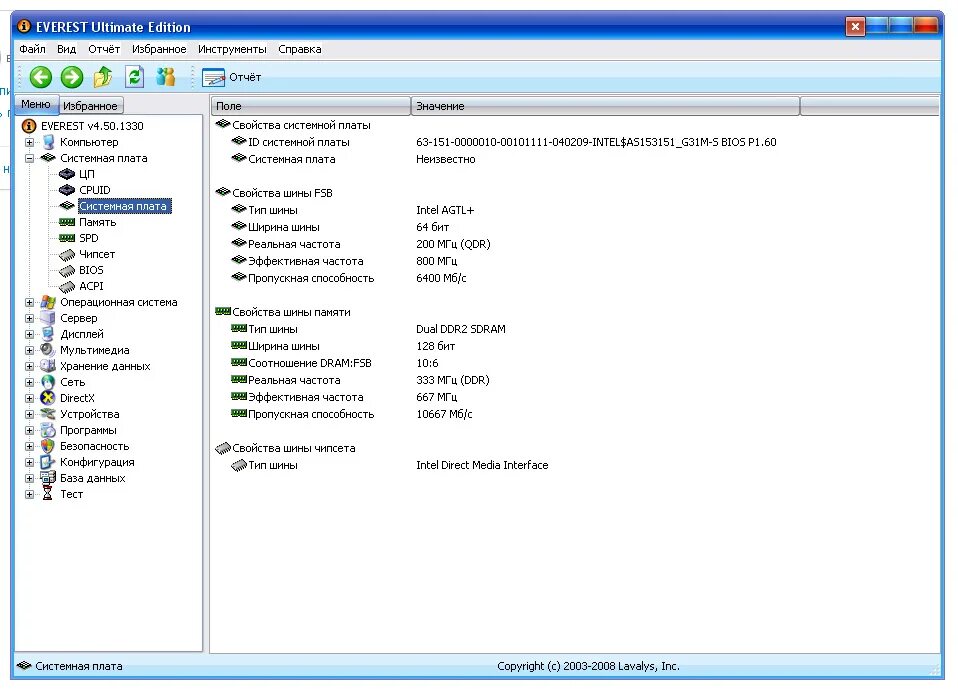Click the Intel Direct Media Interface value

[482, 465]
